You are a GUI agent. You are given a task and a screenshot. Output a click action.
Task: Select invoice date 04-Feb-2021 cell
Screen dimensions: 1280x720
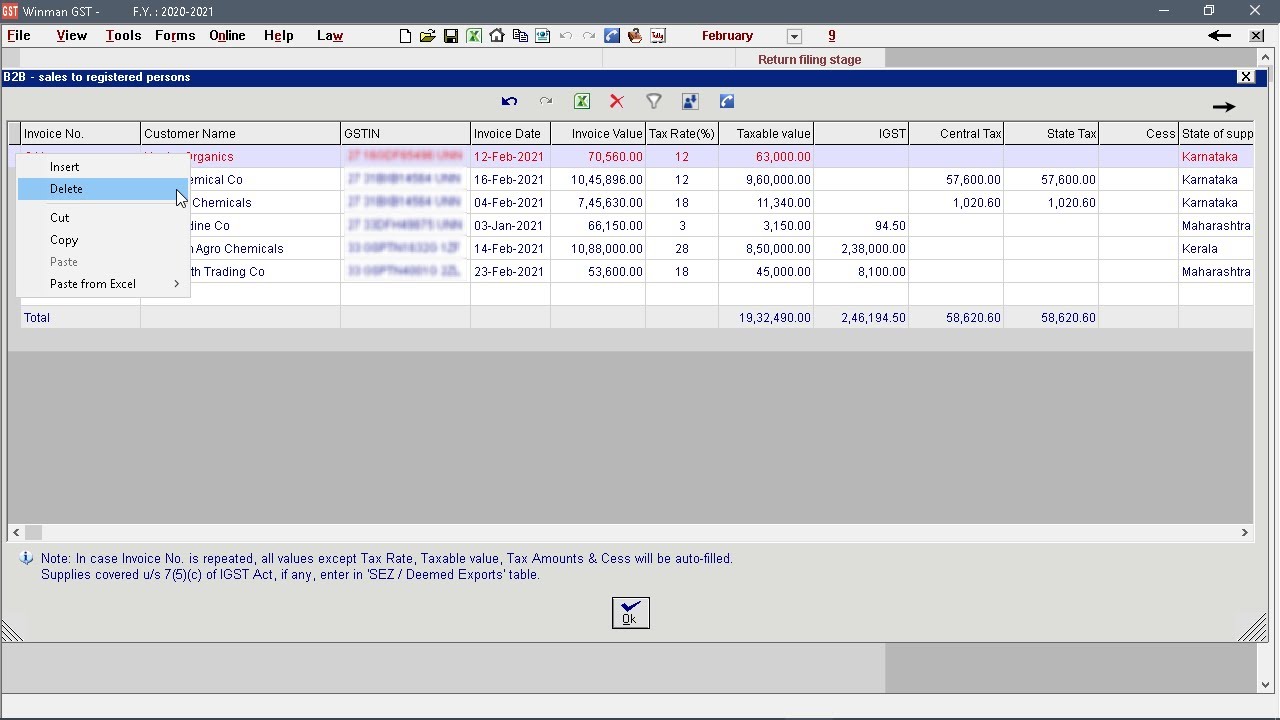(x=511, y=203)
